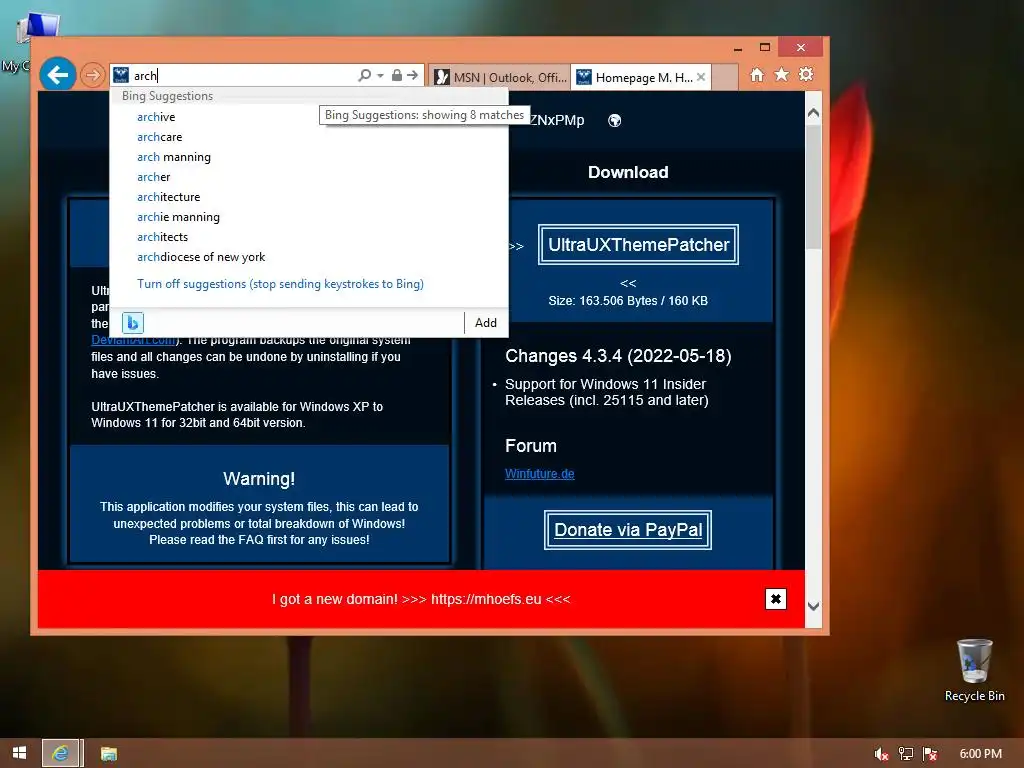This screenshot has height=768, width=1024.
Task: Open the Home page icon
Action: coord(757,75)
